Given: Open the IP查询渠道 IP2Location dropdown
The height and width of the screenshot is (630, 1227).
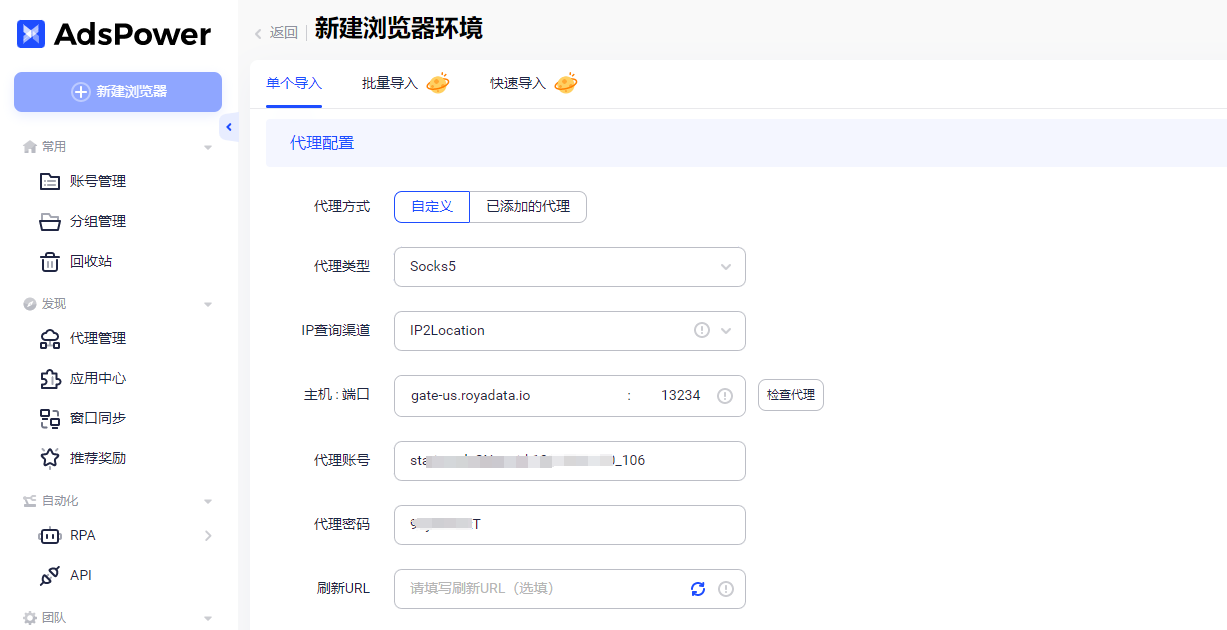Looking at the screenshot, I should (x=570, y=331).
